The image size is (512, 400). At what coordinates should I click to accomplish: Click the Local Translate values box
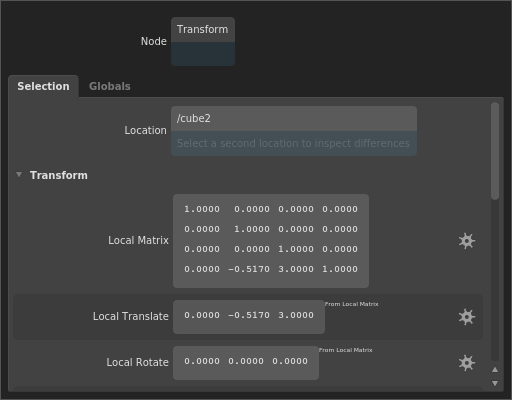point(249,317)
